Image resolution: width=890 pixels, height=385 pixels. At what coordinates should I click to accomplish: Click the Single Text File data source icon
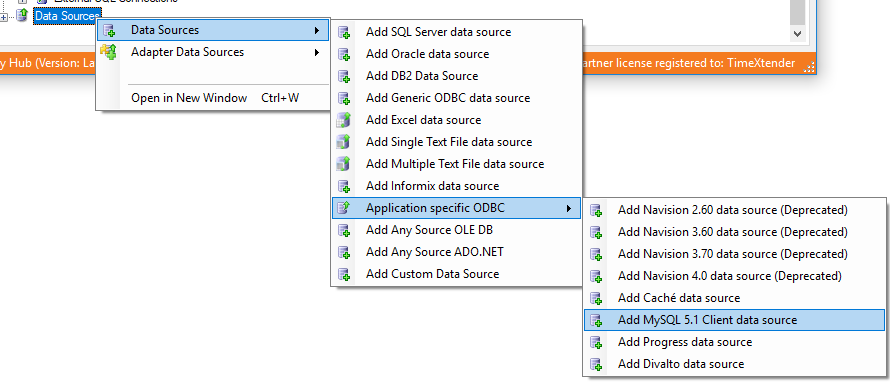(x=344, y=142)
